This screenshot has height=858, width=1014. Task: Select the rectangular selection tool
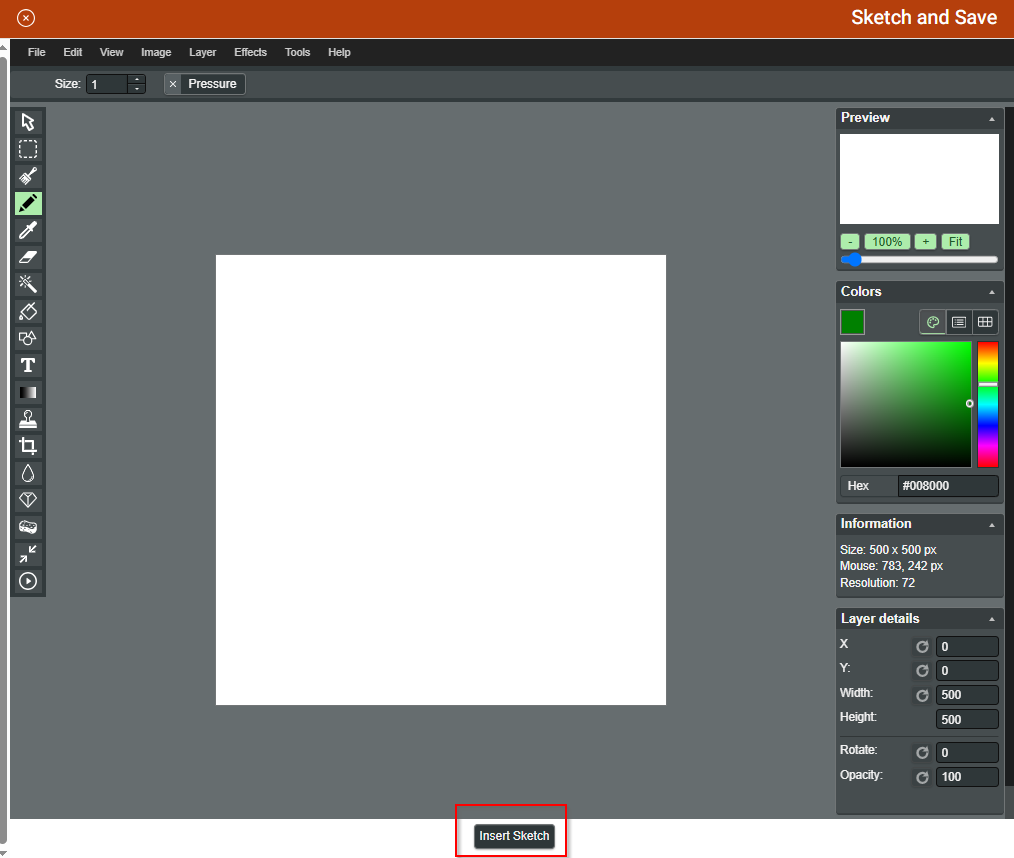pyautogui.click(x=28, y=149)
